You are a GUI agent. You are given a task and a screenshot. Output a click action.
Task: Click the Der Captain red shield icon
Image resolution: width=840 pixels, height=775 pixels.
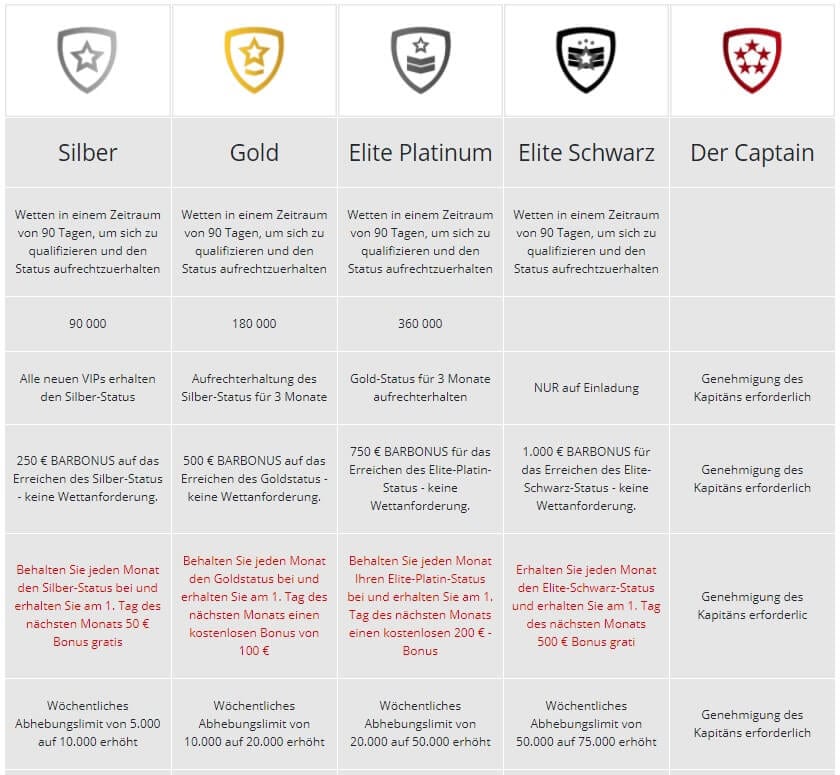pyautogui.click(x=752, y=60)
